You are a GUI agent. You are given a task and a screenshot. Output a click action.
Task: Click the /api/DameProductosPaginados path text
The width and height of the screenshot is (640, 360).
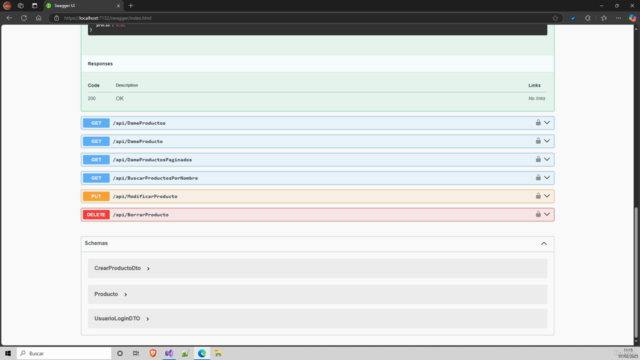tap(152, 160)
